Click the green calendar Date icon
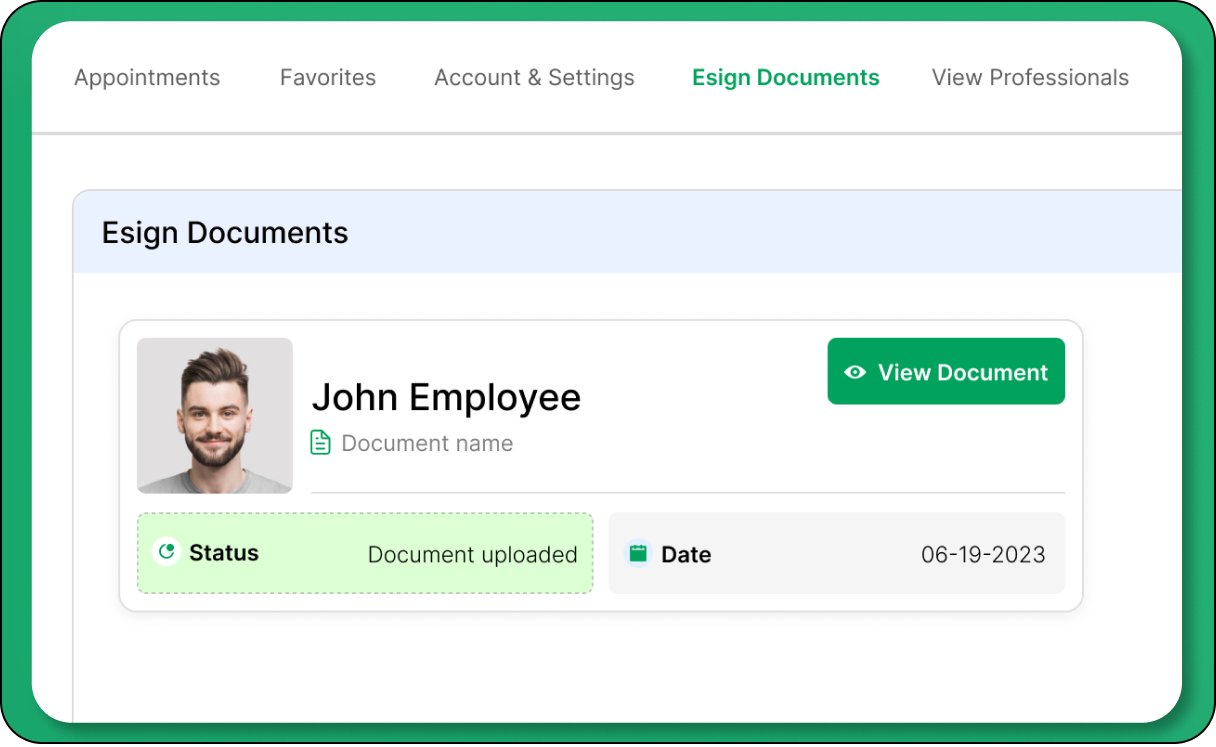The image size is (1216, 747). click(x=638, y=553)
